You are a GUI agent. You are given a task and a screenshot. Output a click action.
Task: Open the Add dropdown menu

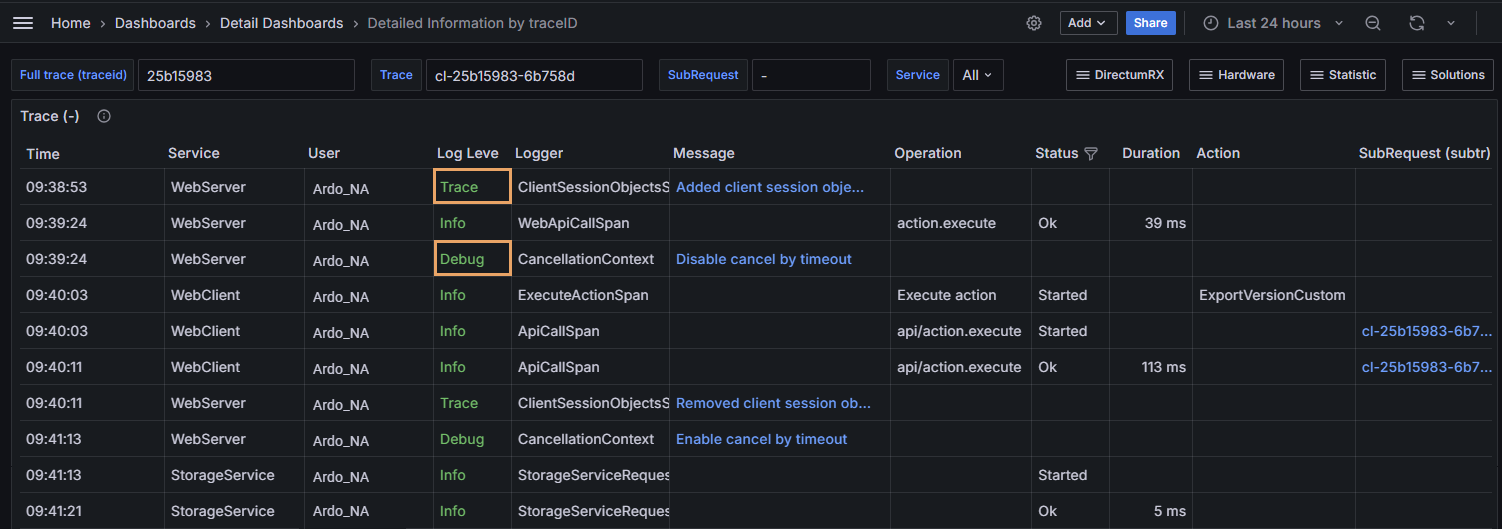(x=1088, y=23)
